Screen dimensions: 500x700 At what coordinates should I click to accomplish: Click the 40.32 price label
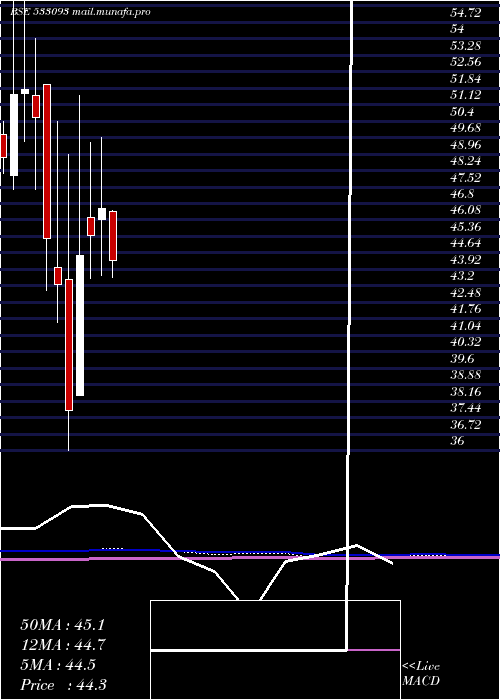coord(466,342)
